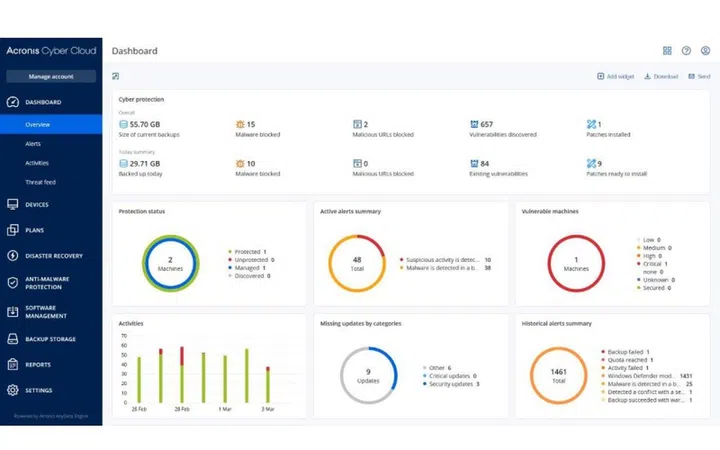720x450 pixels.
Task: Click the Download button on dashboard
Action: [x=661, y=76]
